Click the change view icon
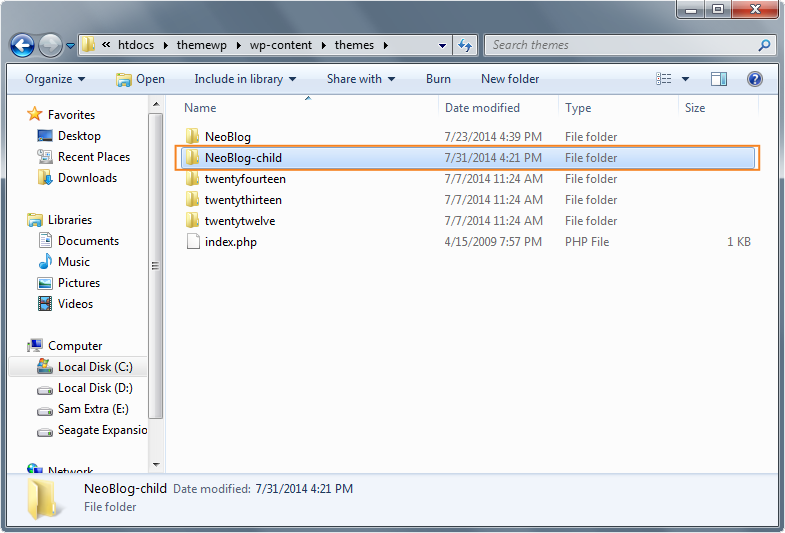Screen dimensions: 785x533 click(x=664, y=79)
